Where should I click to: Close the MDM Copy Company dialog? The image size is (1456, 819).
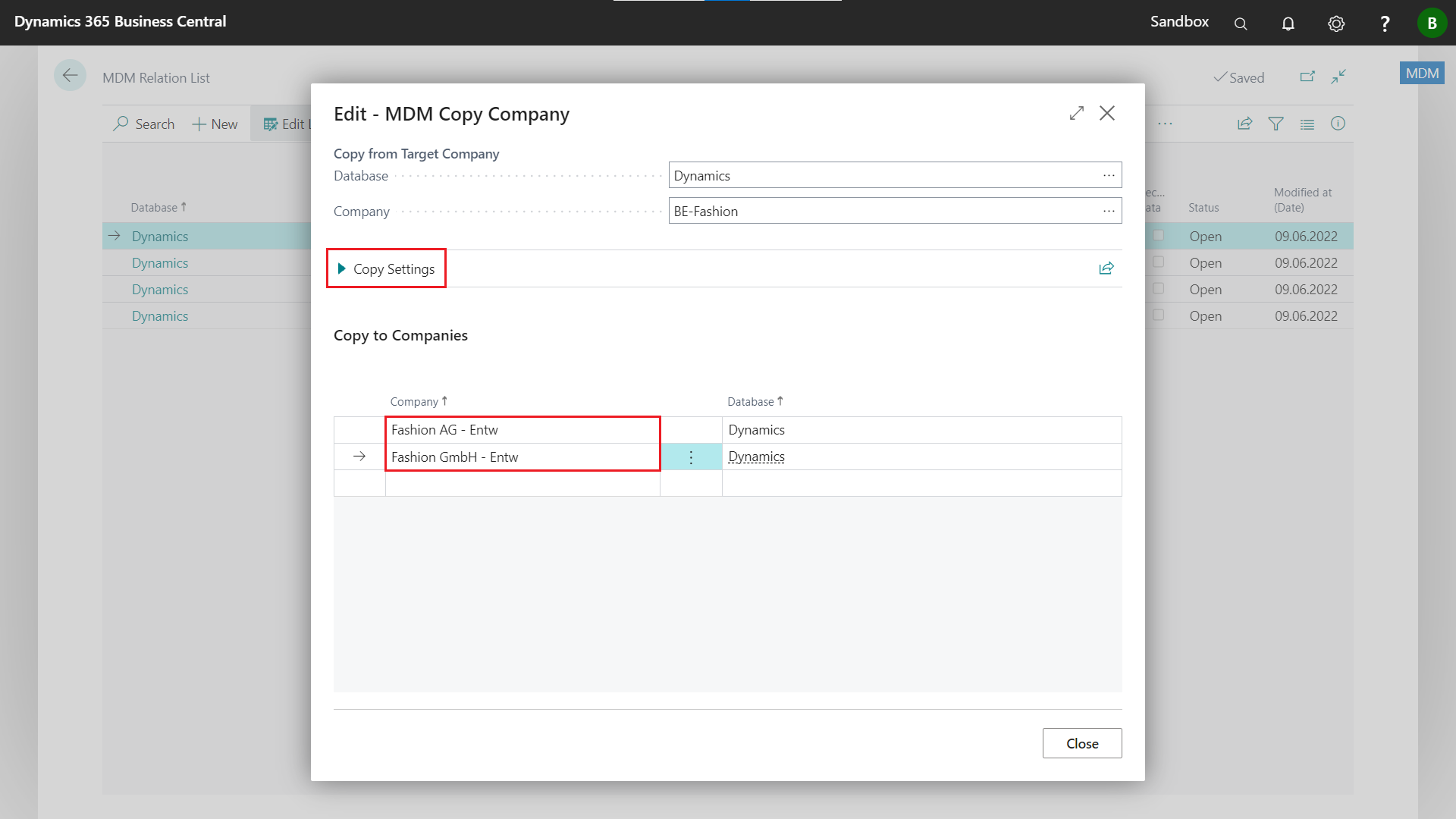(x=1107, y=113)
